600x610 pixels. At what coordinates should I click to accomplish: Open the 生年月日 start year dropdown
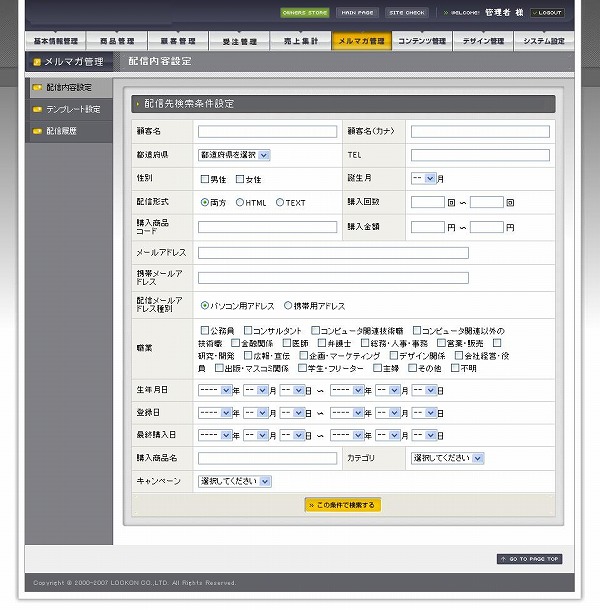(215, 390)
